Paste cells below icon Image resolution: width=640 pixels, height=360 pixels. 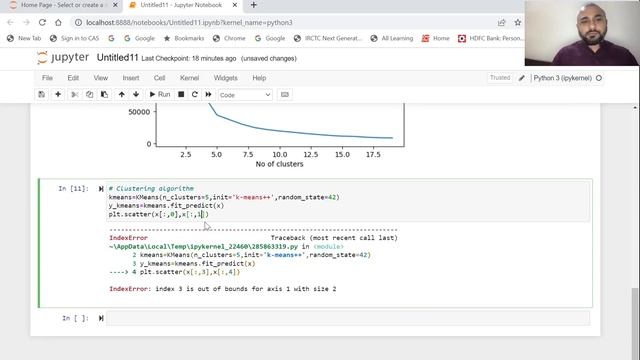tap(104, 94)
